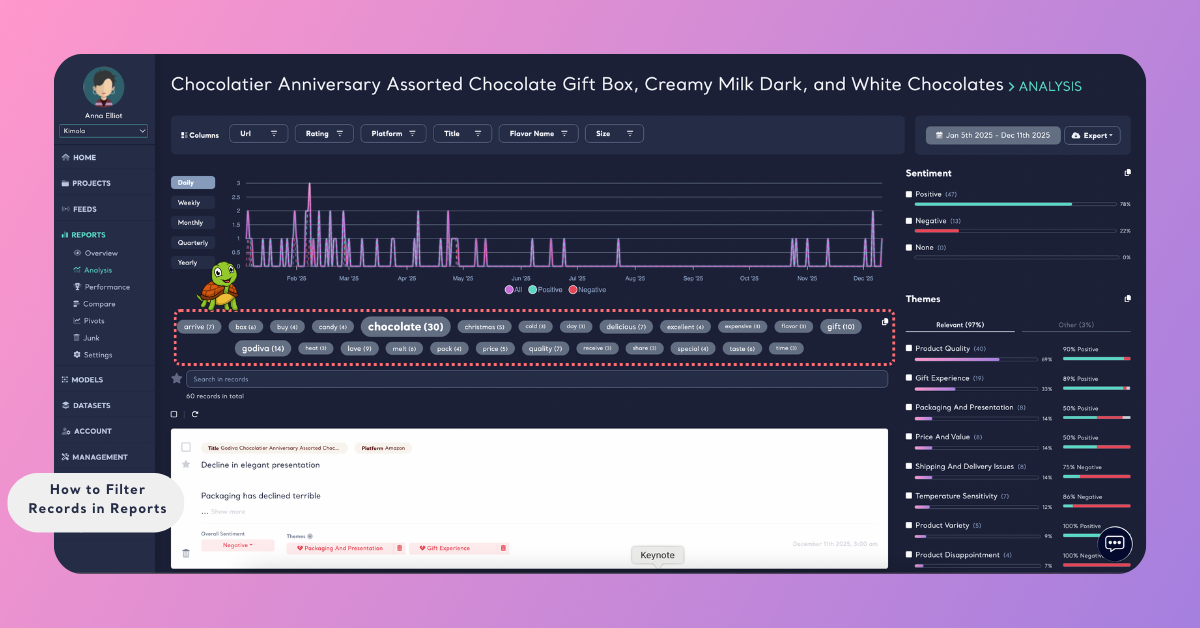1200x628 pixels.
Task: Open the Size column filter
Action: 614,133
